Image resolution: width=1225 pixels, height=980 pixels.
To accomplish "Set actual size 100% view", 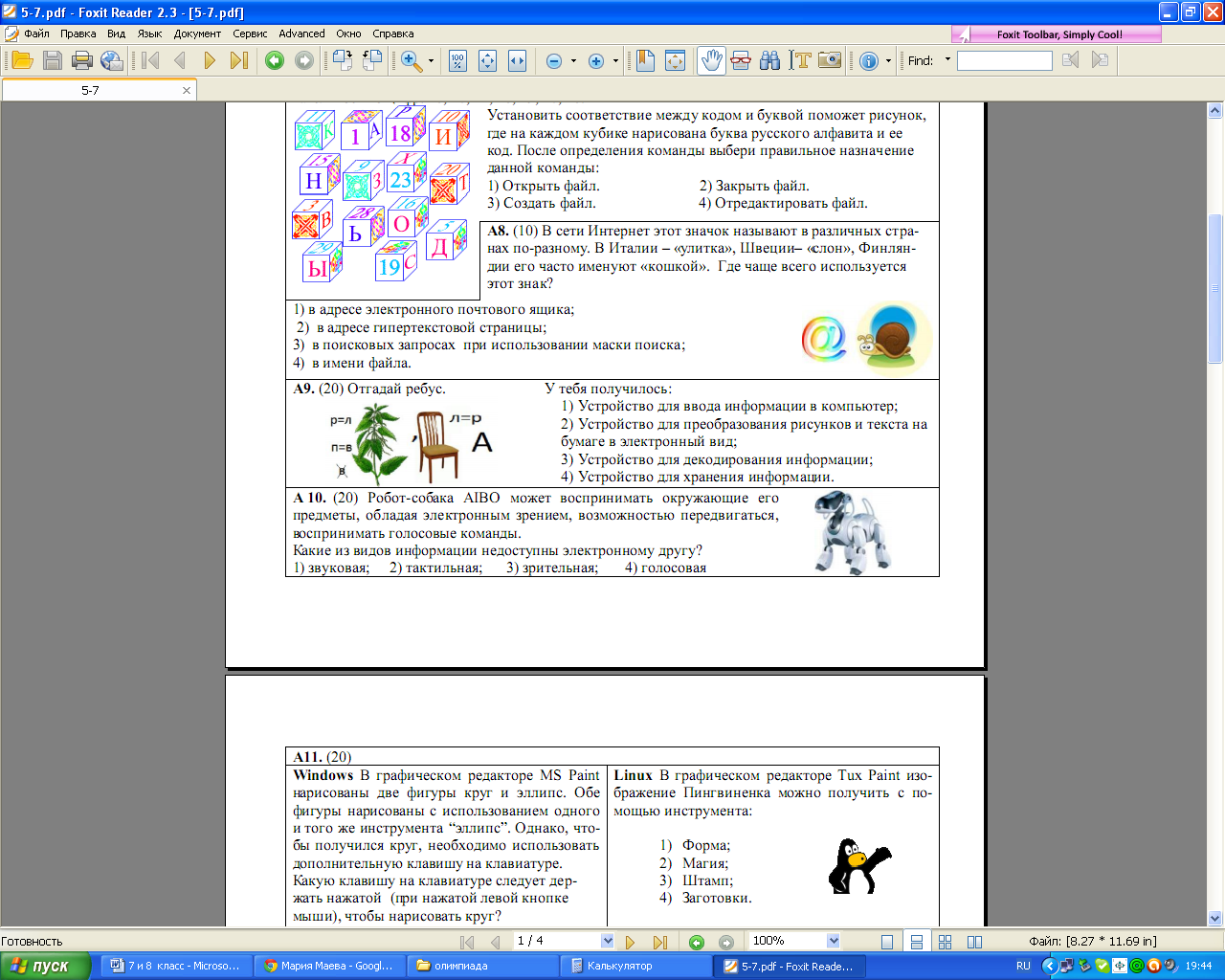I will coord(457,60).
